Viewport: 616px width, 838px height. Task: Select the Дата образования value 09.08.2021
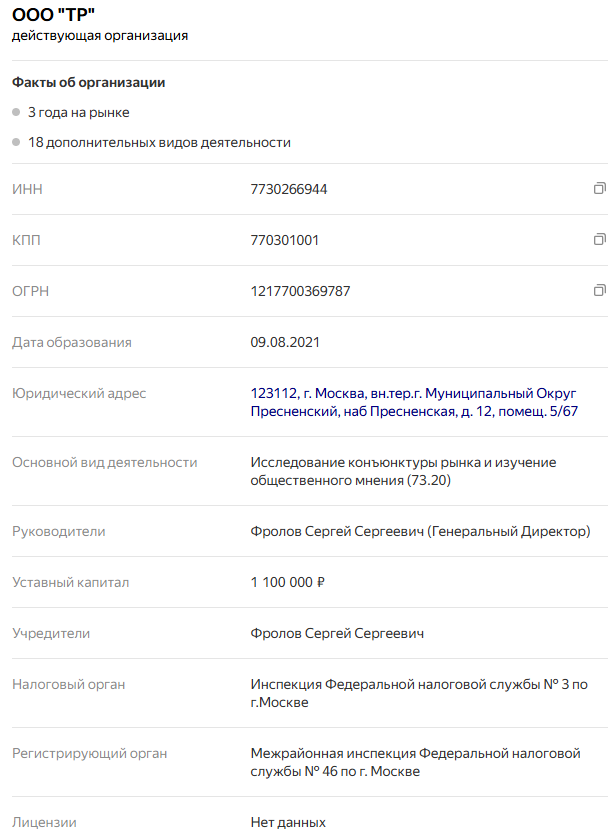[x=285, y=342]
